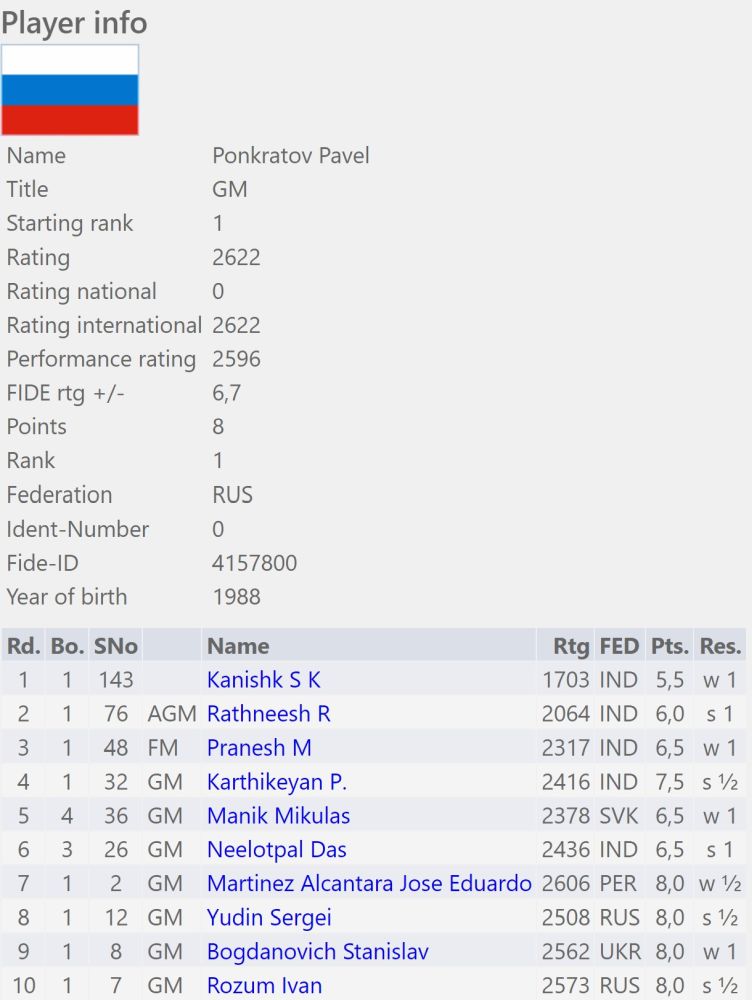Open Kanishk S K player link
752x1000 pixels.
tap(263, 680)
